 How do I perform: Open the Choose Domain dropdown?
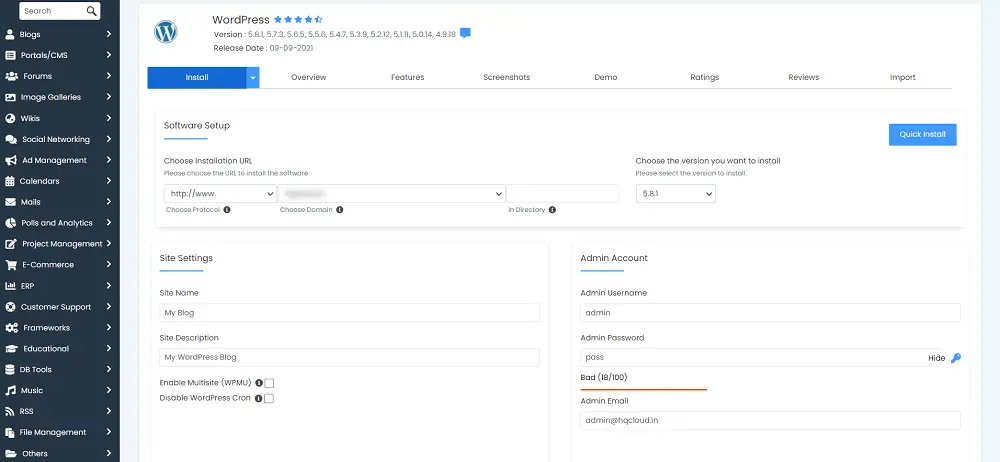(392, 194)
